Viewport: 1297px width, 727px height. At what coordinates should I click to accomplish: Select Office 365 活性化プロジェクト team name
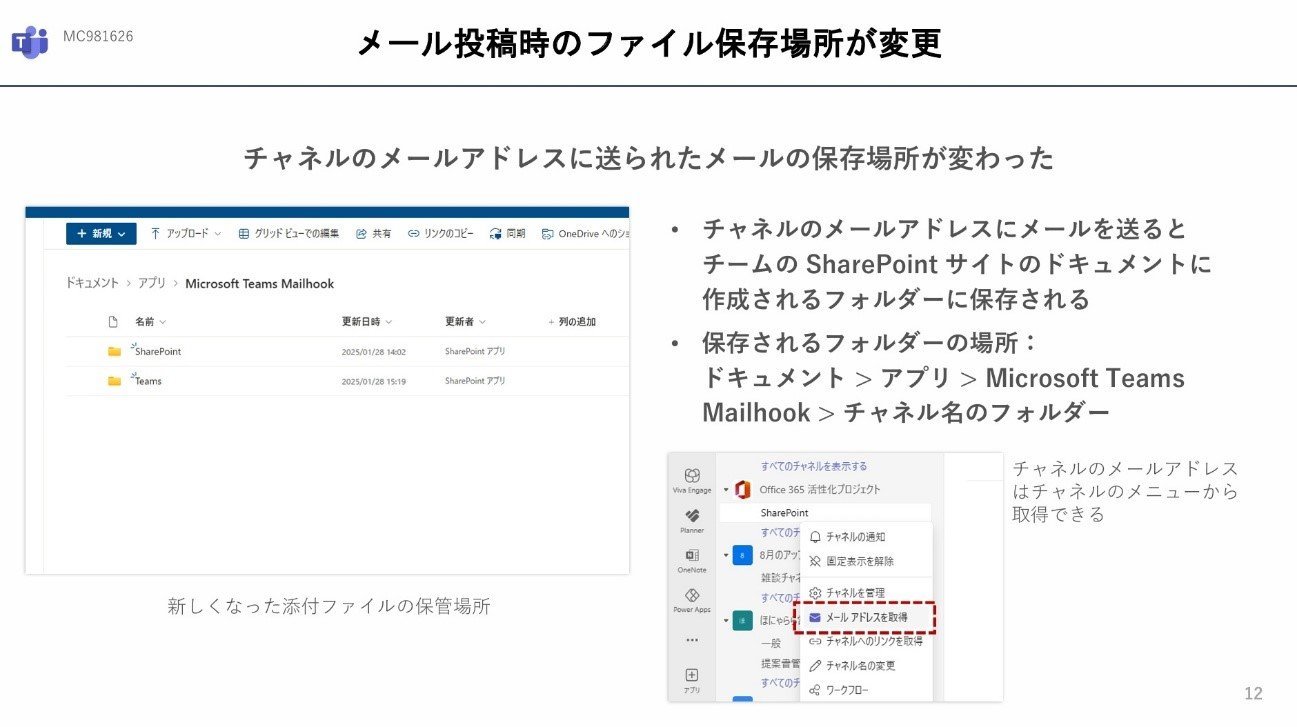(820, 489)
